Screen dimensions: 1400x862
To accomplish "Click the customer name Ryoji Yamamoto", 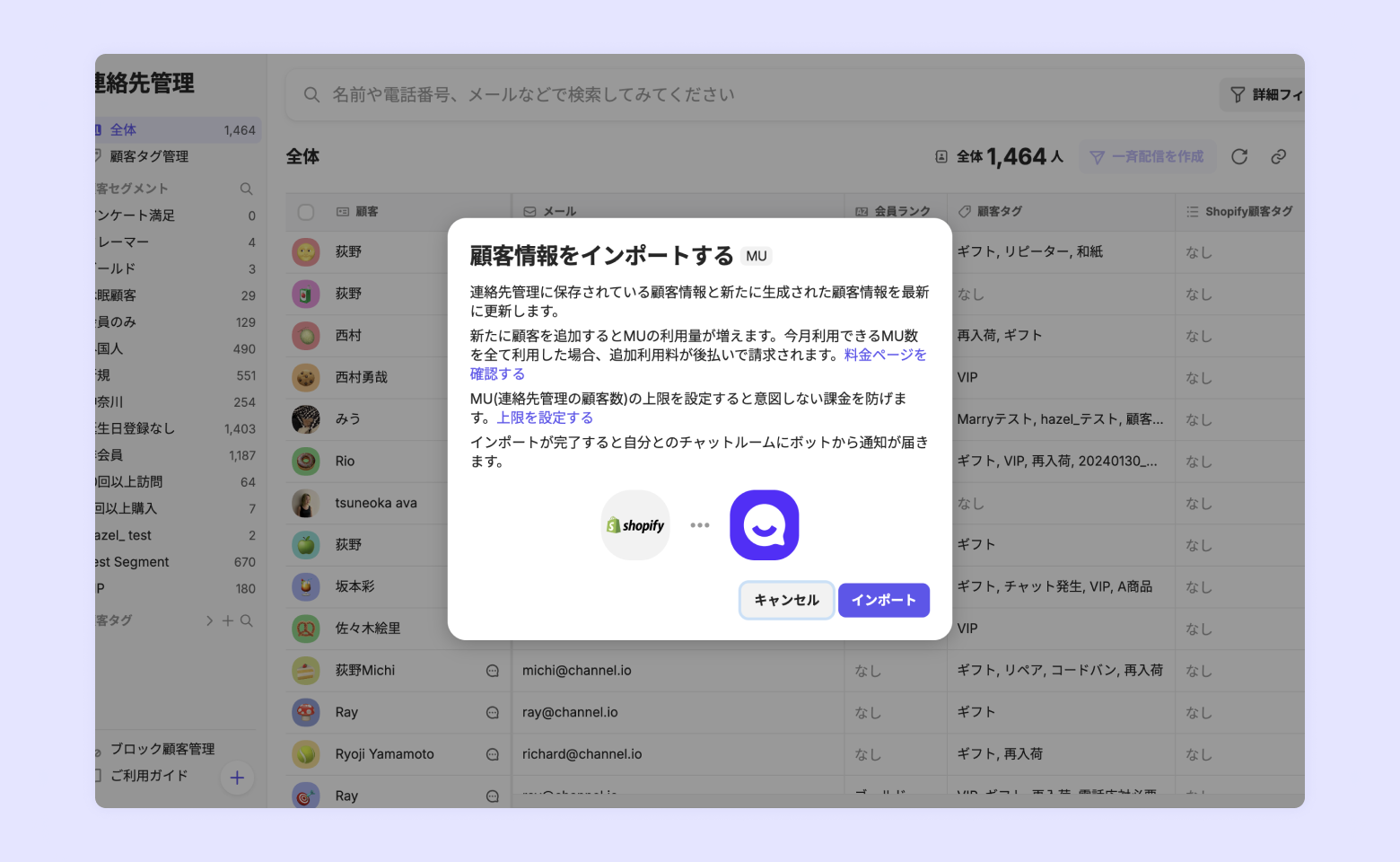I will pos(385,754).
